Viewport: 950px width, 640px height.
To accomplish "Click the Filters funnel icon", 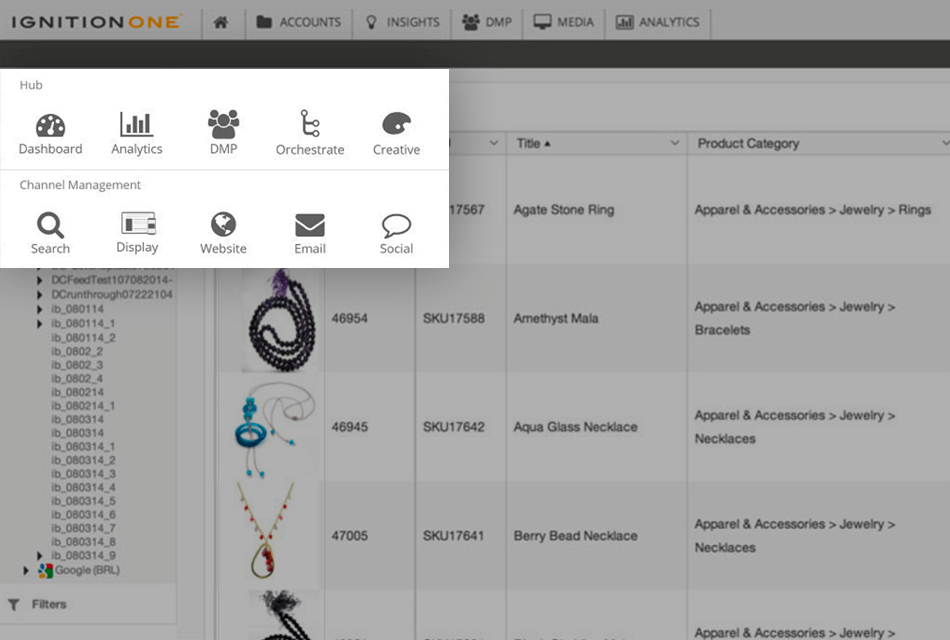I will tap(13, 604).
